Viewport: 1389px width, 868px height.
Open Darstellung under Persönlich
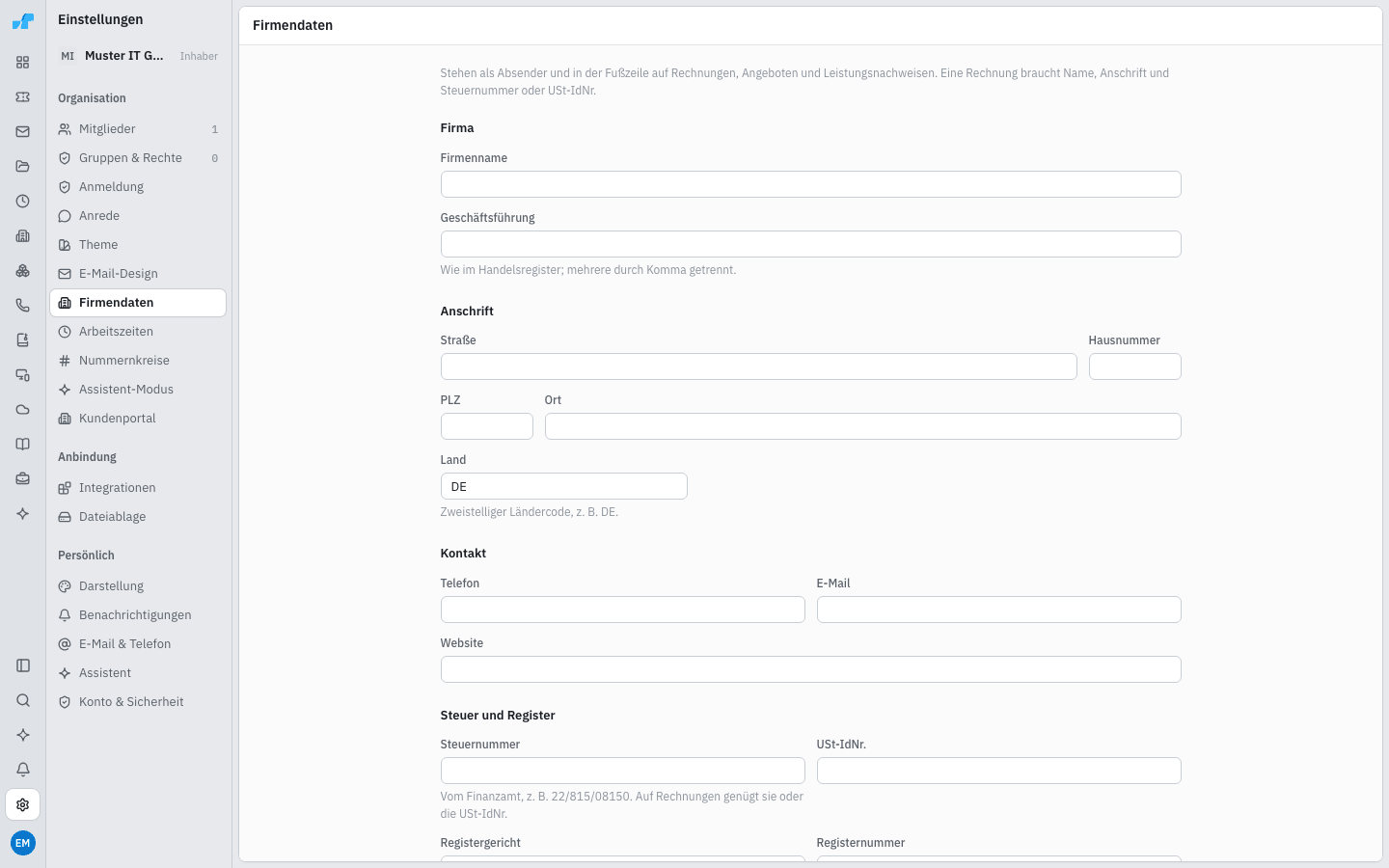pos(138,586)
